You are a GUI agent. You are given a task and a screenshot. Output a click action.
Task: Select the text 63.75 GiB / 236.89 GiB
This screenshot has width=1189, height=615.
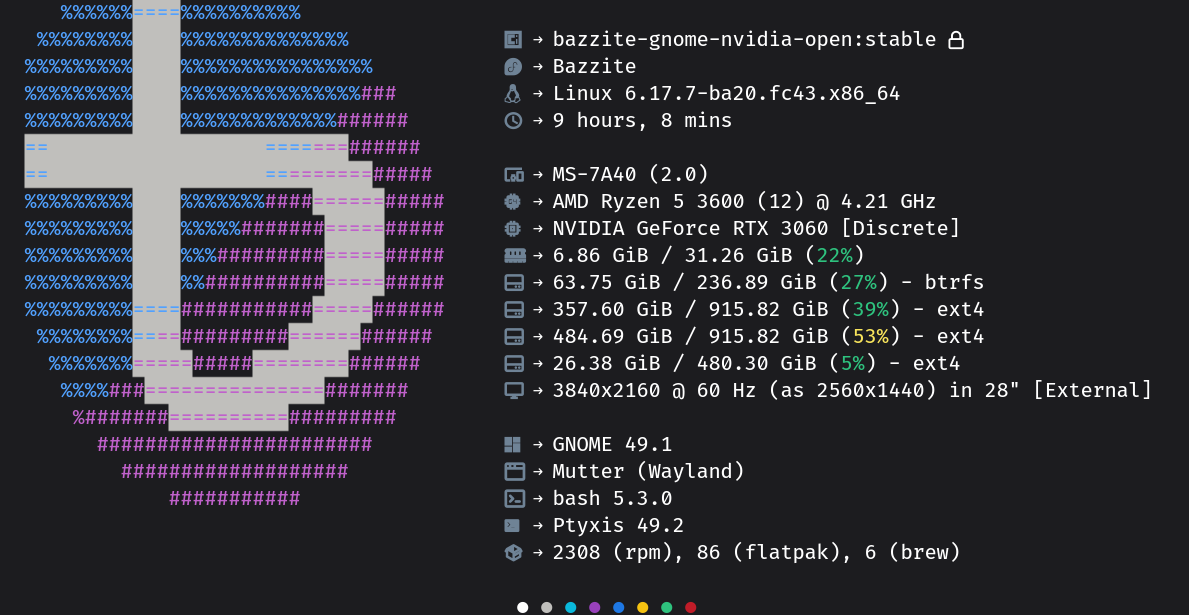(x=685, y=283)
